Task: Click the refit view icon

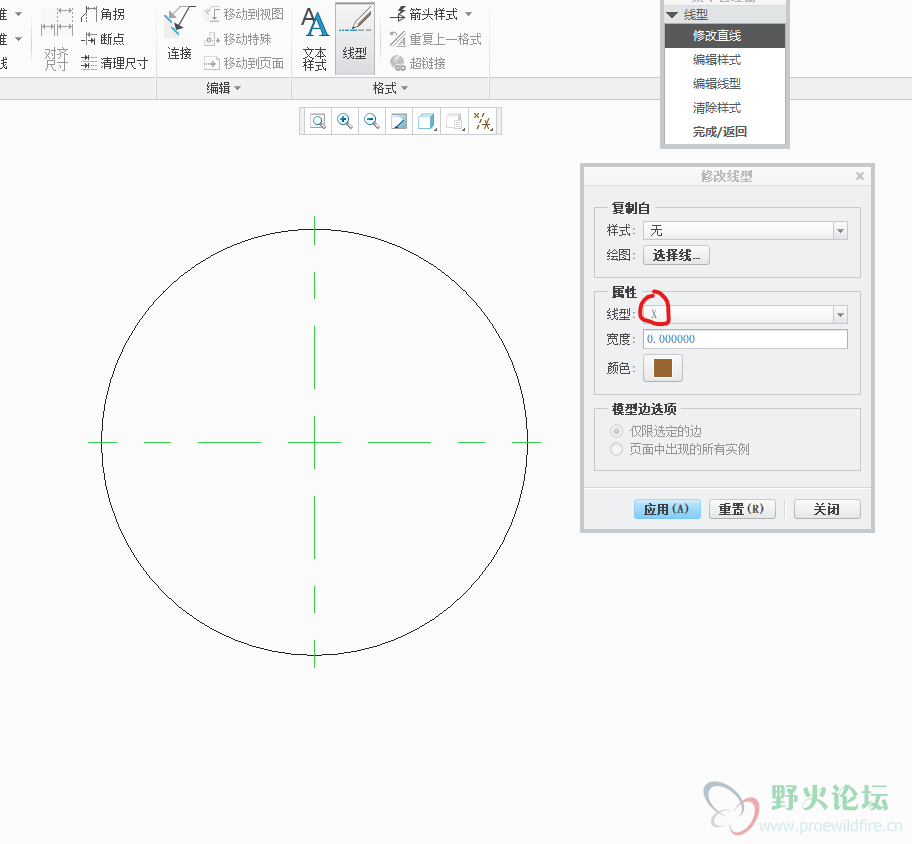Action: coord(318,121)
